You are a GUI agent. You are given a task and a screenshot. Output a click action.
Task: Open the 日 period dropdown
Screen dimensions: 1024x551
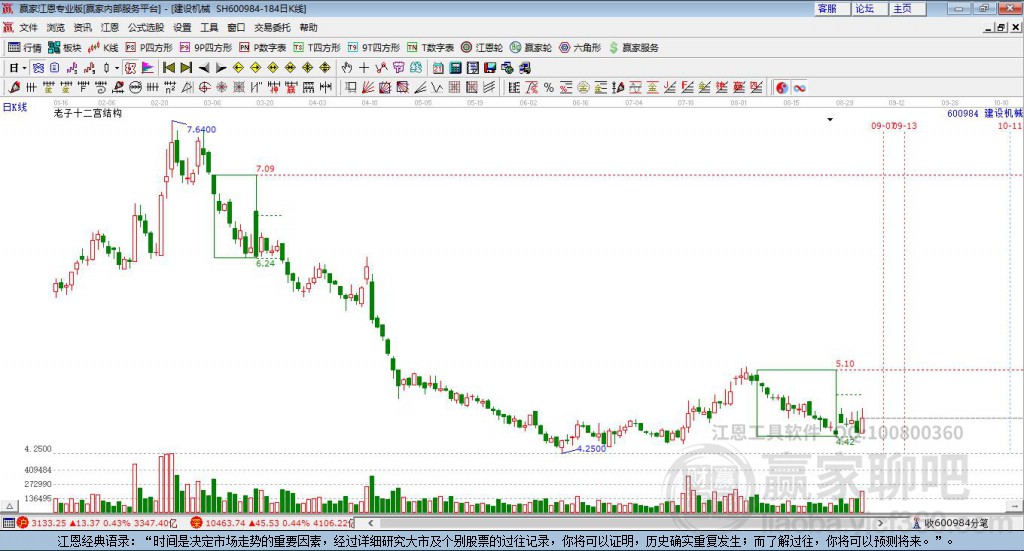[x=18, y=68]
